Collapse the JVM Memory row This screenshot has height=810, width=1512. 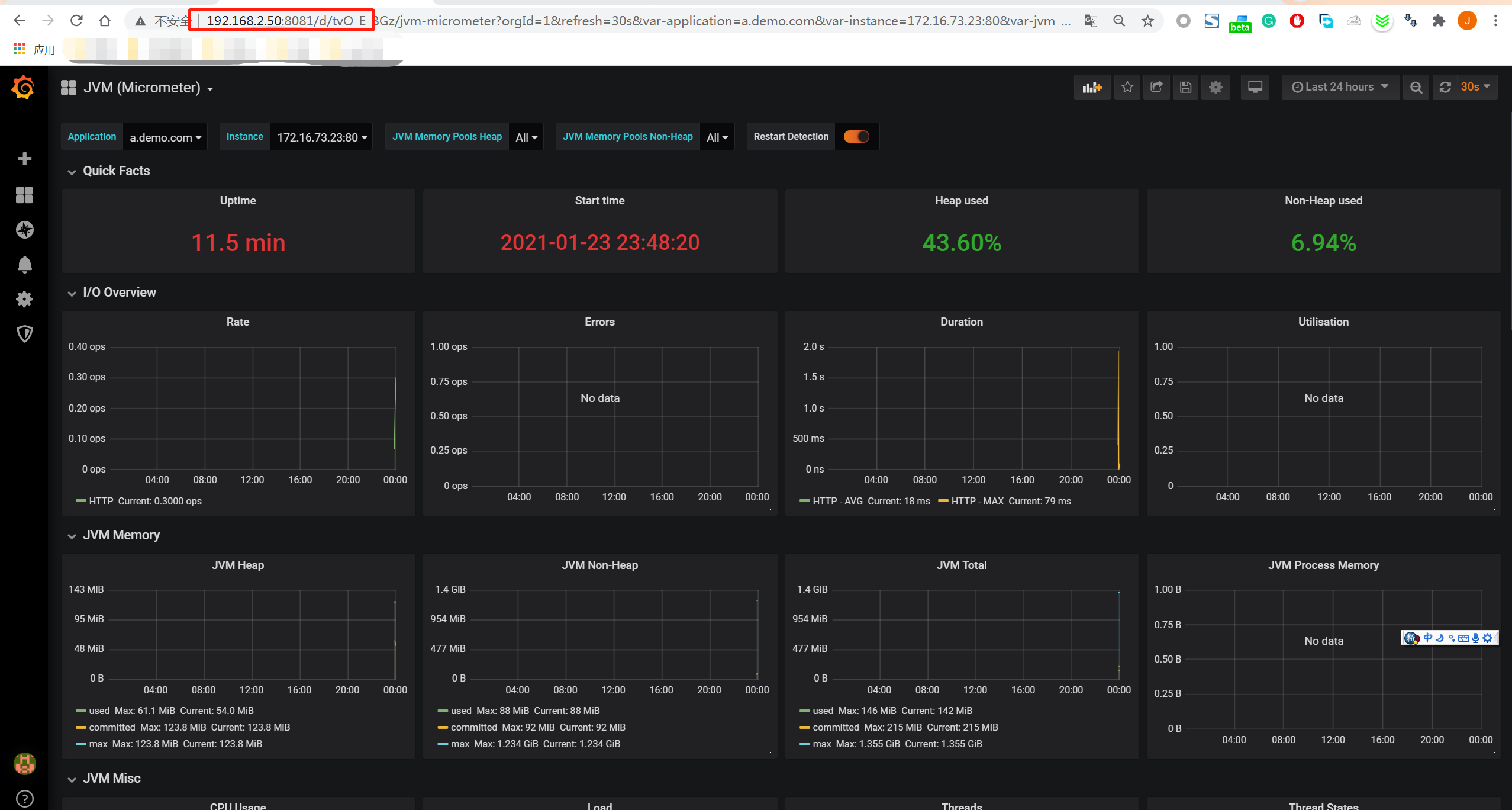121,535
